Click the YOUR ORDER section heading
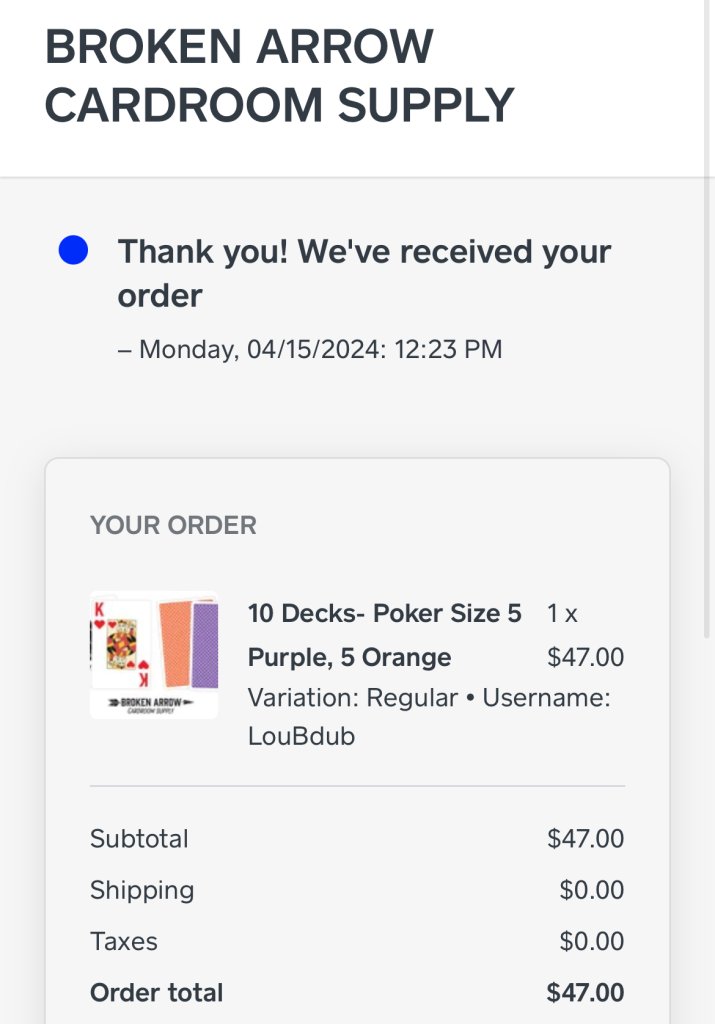715x1024 pixels. tap(173, 525)
